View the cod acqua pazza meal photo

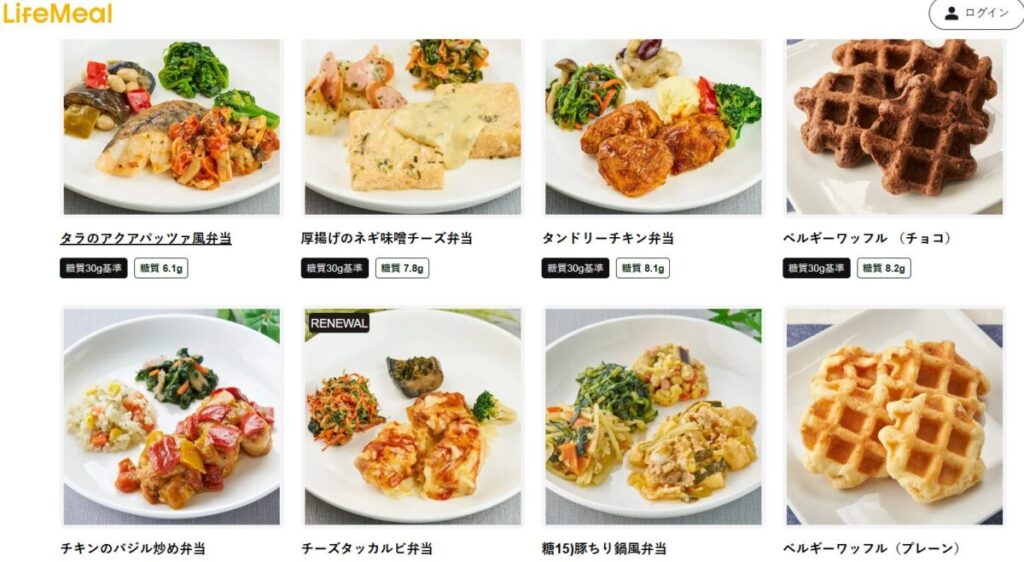point(172,127)
